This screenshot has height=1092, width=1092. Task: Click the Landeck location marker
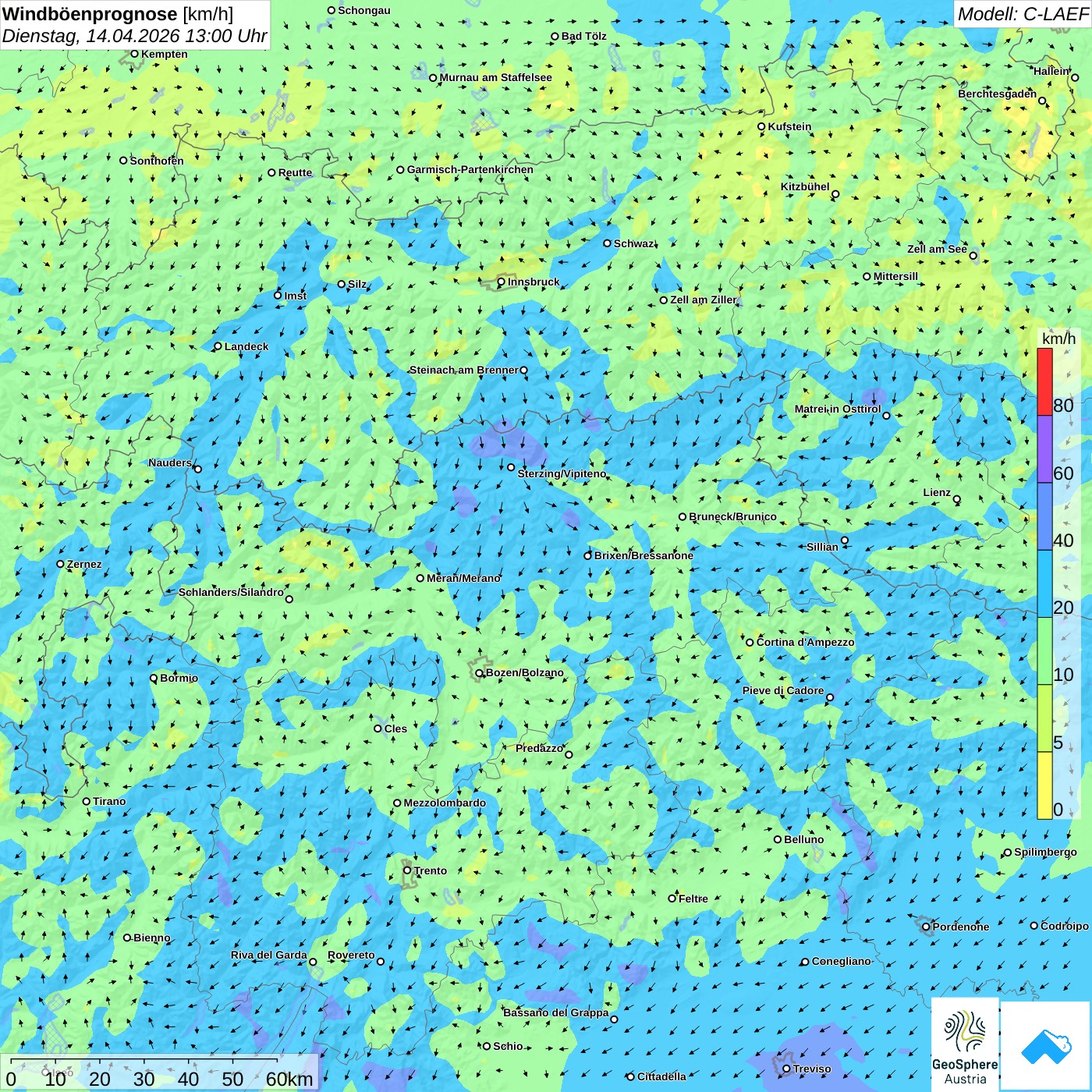pyautogui.click(x=218, y=346)
